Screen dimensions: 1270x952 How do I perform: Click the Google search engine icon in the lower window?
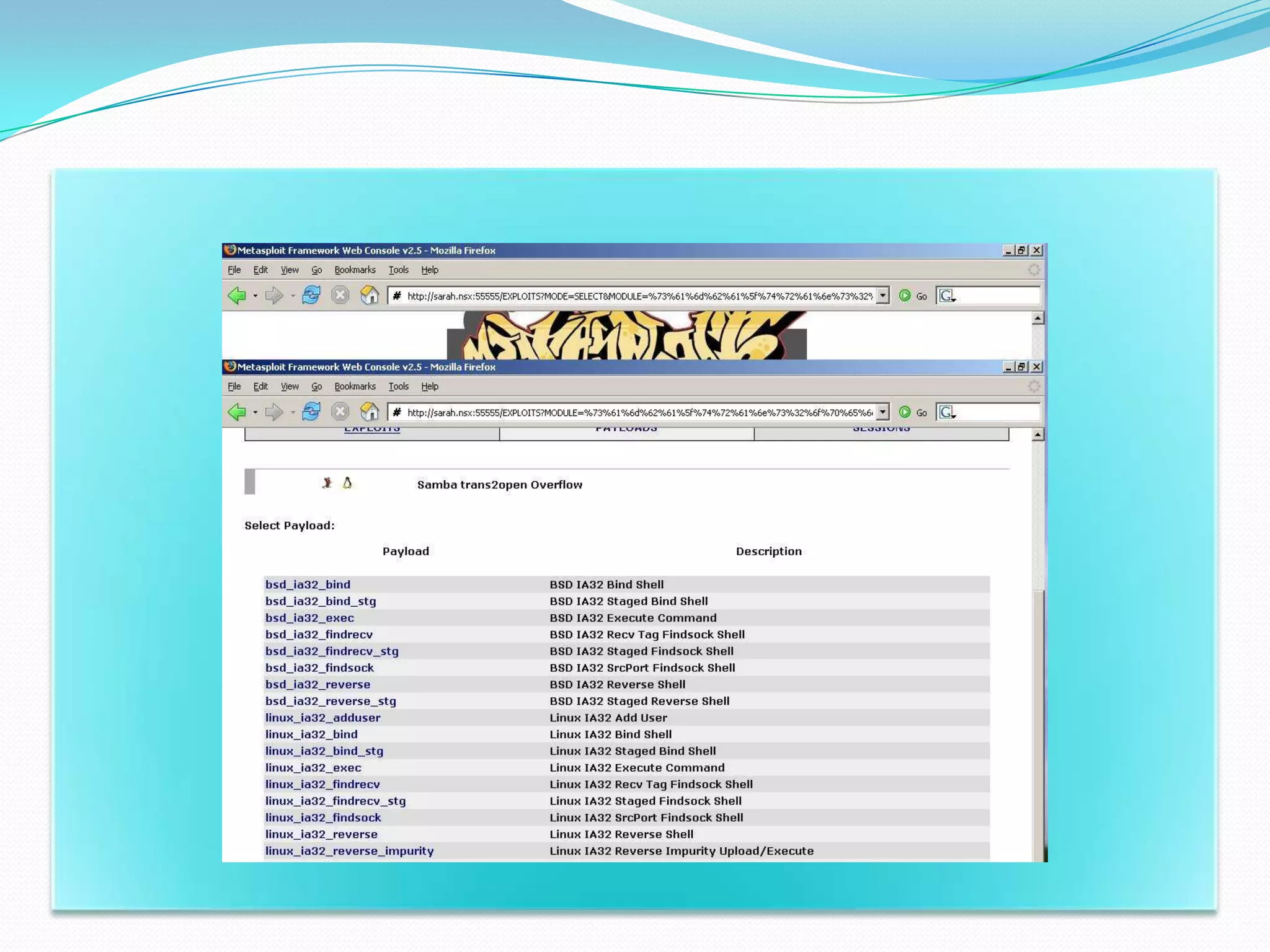pyautogui.click(x=946, y=412)
